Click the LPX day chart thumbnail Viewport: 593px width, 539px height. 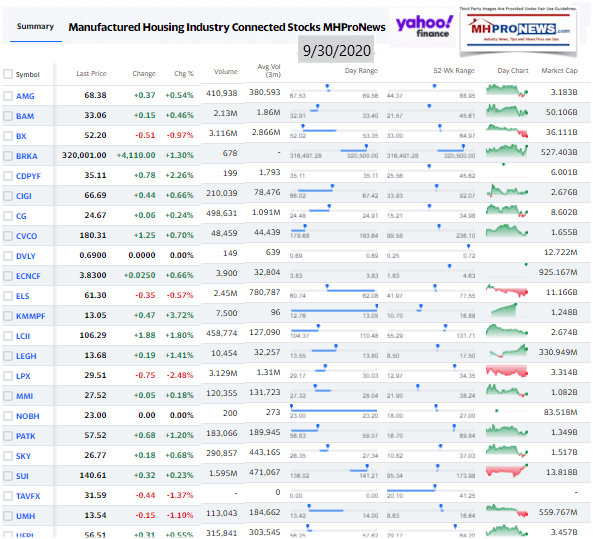pyautogui.click(x=507, y=371)
